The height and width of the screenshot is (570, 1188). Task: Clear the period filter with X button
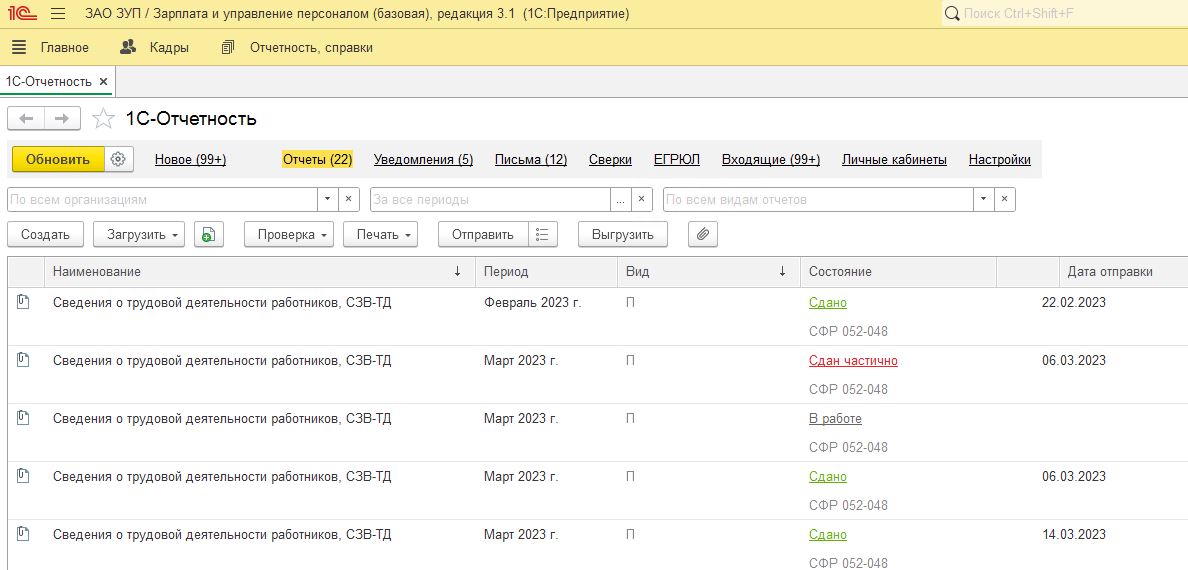click(x=641, y=199)
